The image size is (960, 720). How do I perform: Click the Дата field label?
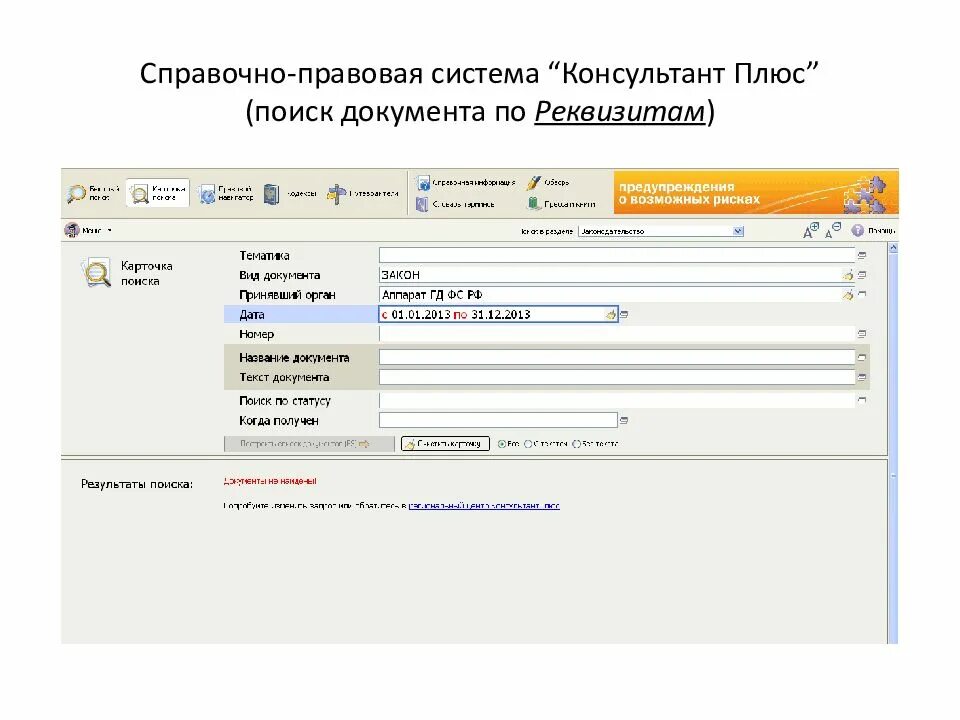click(252, 315)
